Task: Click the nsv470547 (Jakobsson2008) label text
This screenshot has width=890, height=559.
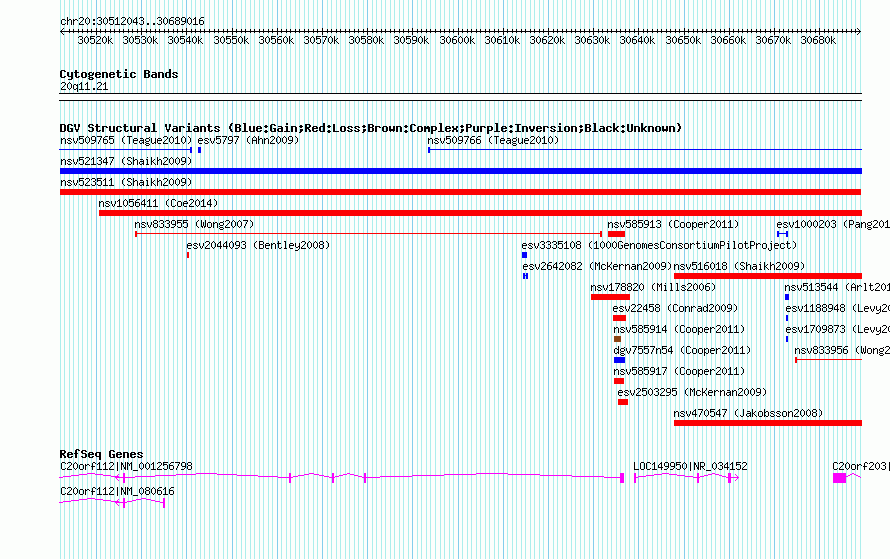Action: pyautogui.click(x=748, y=413)
